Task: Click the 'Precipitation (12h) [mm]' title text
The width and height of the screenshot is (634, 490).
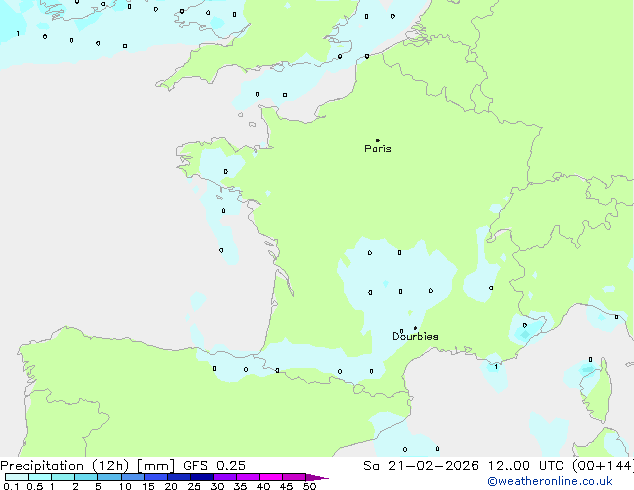Action: click(x=87, y=466)
